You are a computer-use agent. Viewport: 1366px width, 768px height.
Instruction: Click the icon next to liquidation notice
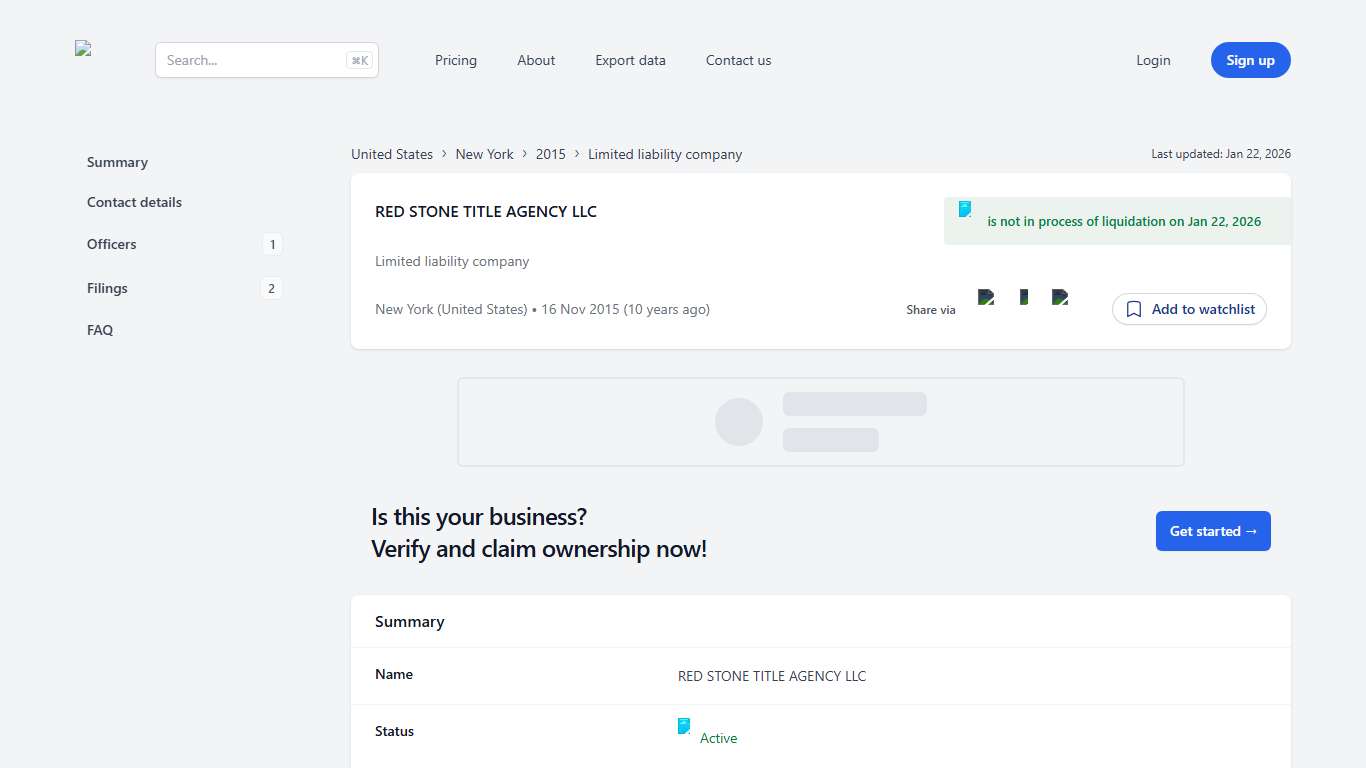(x=965, y=209)
